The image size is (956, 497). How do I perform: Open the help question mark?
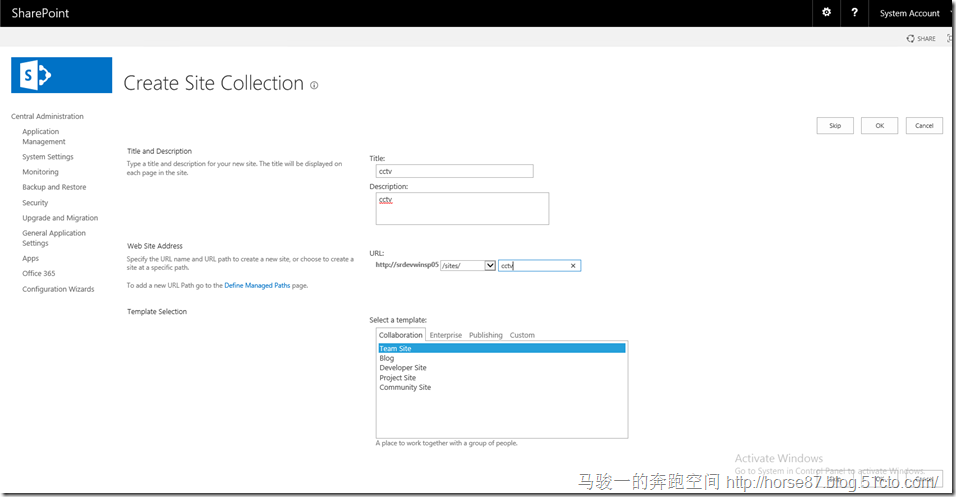click(854, 12)
